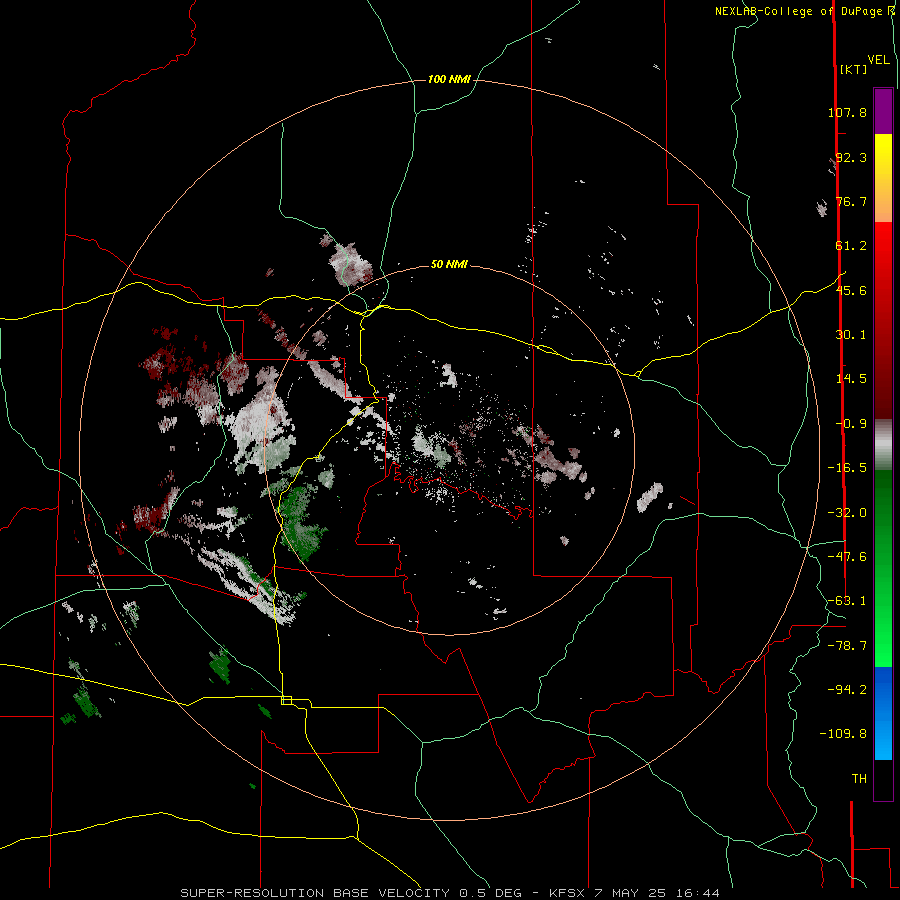The height and width of the screenshot is (900, 900).
Task: Pick the black TH segment of color bar
Action: click(883, 779)
